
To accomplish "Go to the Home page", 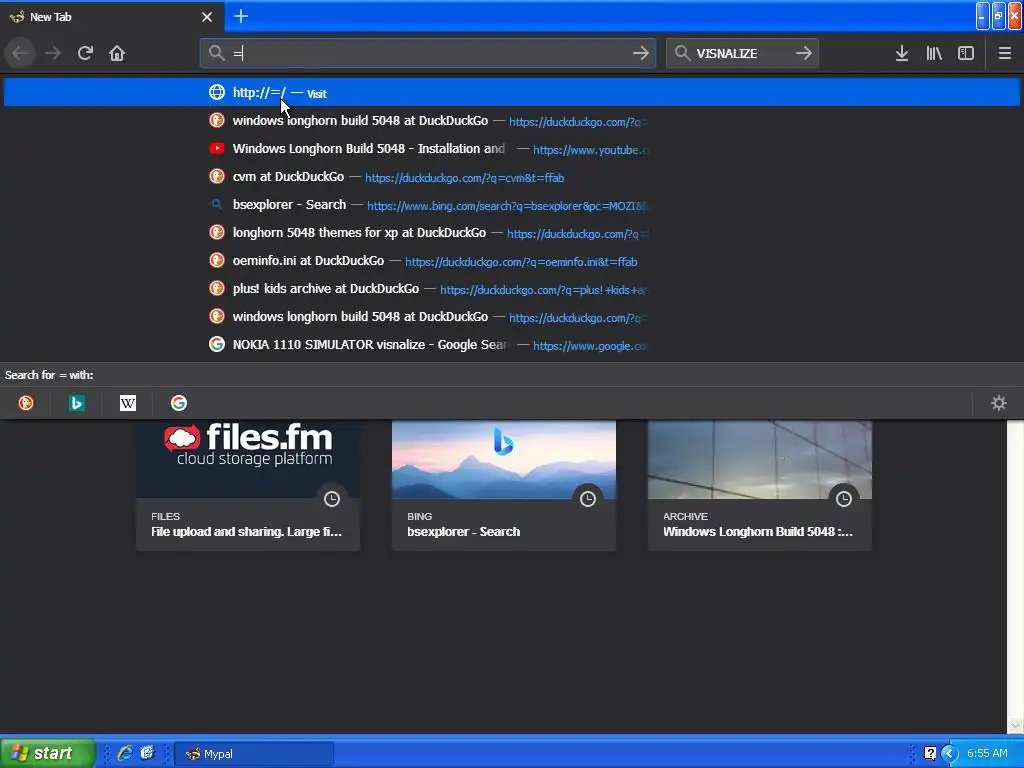I will pyautogui.click(x=117, y=53).
